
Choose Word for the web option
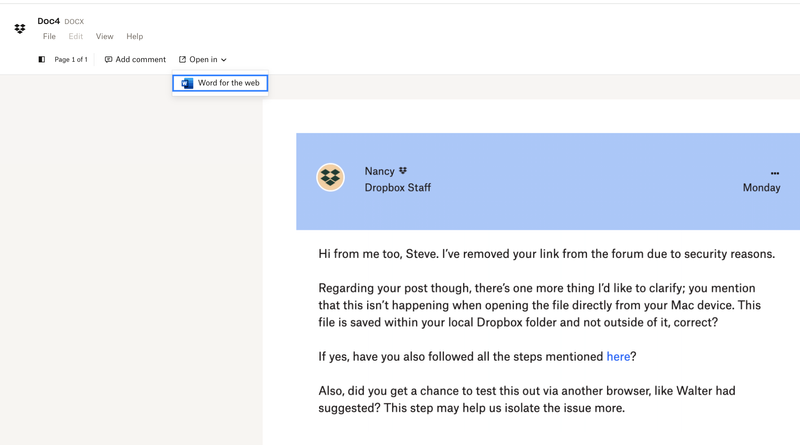tap(228, 83)
